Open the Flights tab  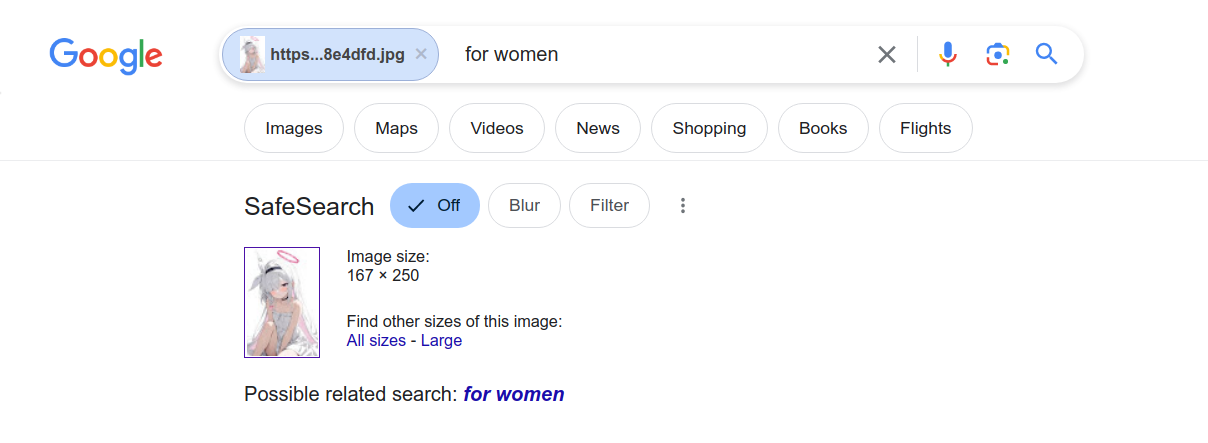pyautogui.click(x=925, y=128)
